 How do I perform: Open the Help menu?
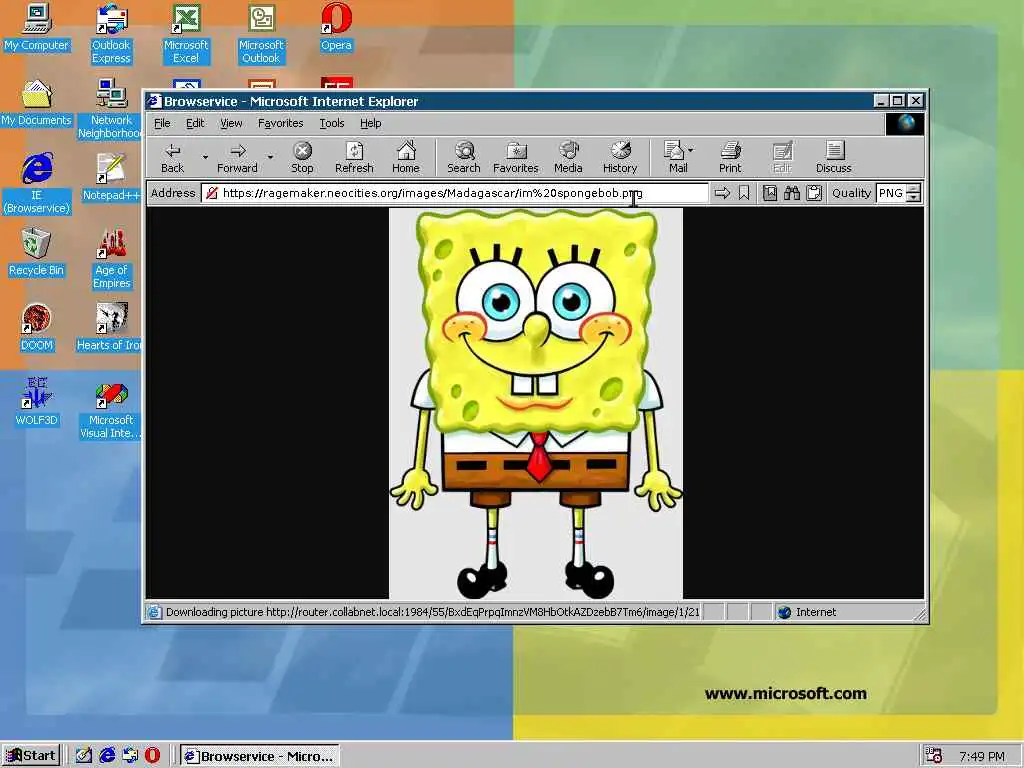(370, 123)
